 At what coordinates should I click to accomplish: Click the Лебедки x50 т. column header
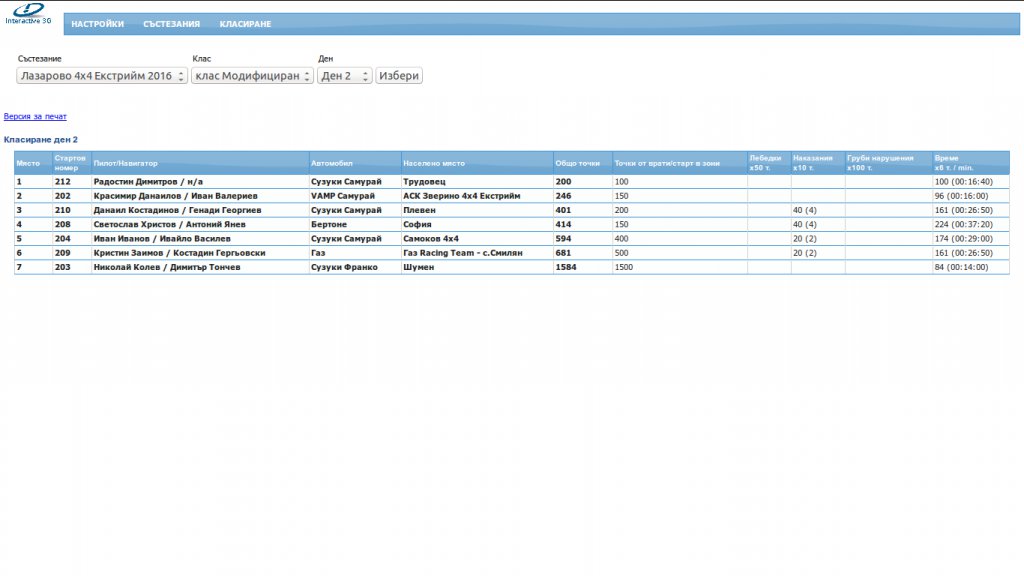point(769,163)
